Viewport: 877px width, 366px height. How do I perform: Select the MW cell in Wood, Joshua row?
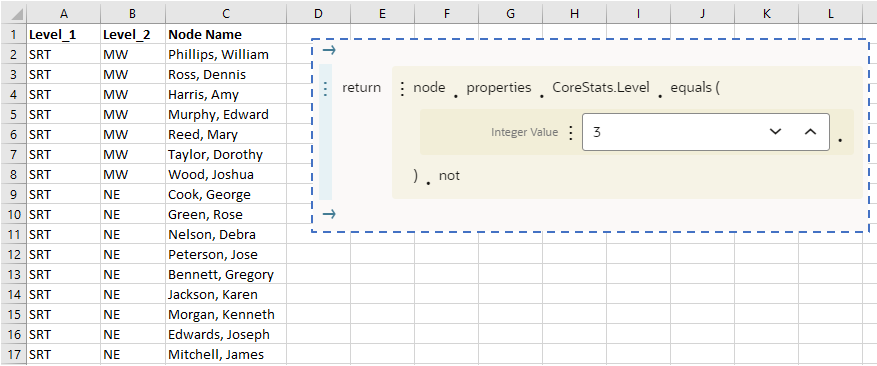(x=133, y=175)
